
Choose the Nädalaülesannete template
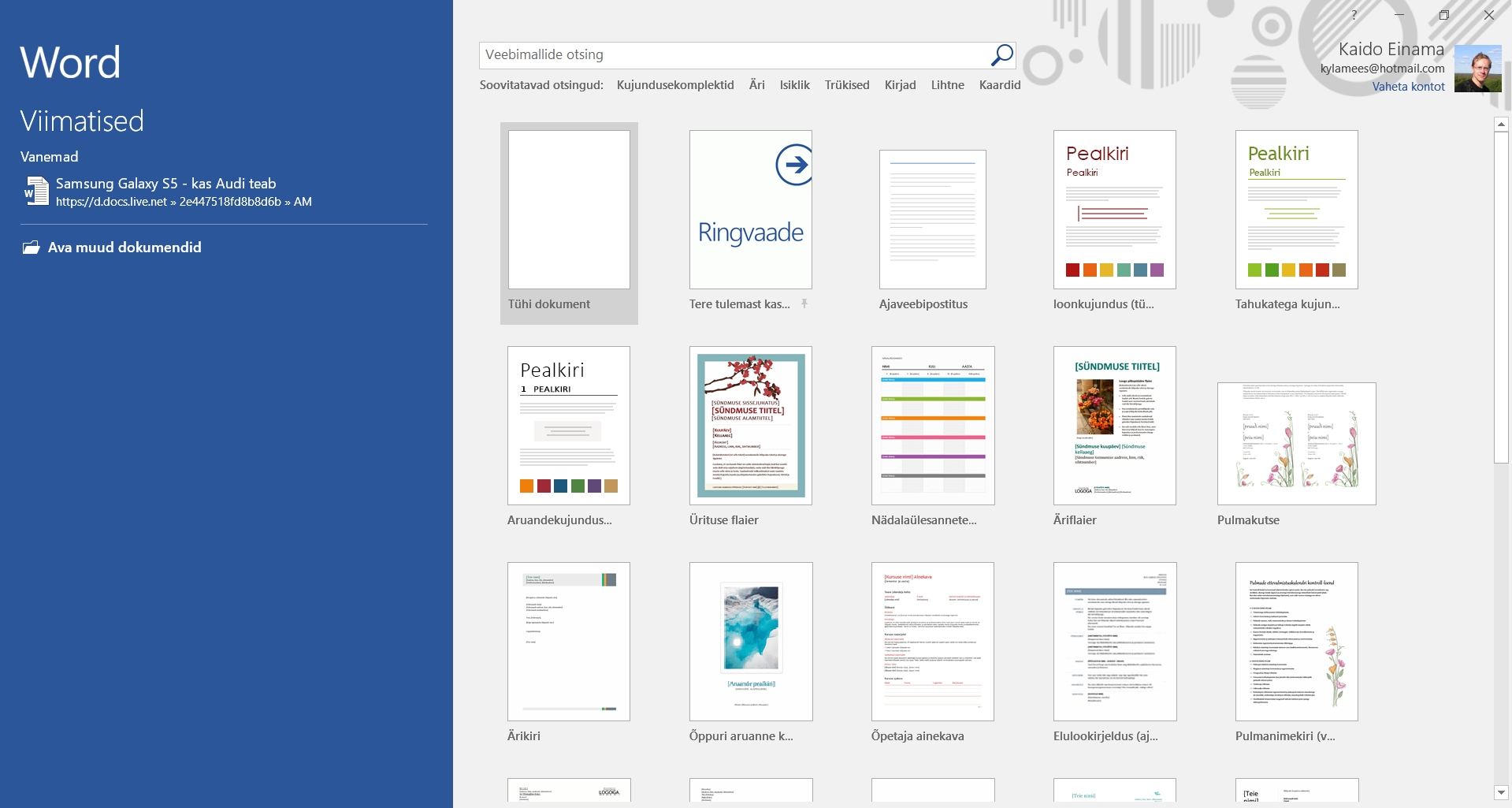(933, 426)
